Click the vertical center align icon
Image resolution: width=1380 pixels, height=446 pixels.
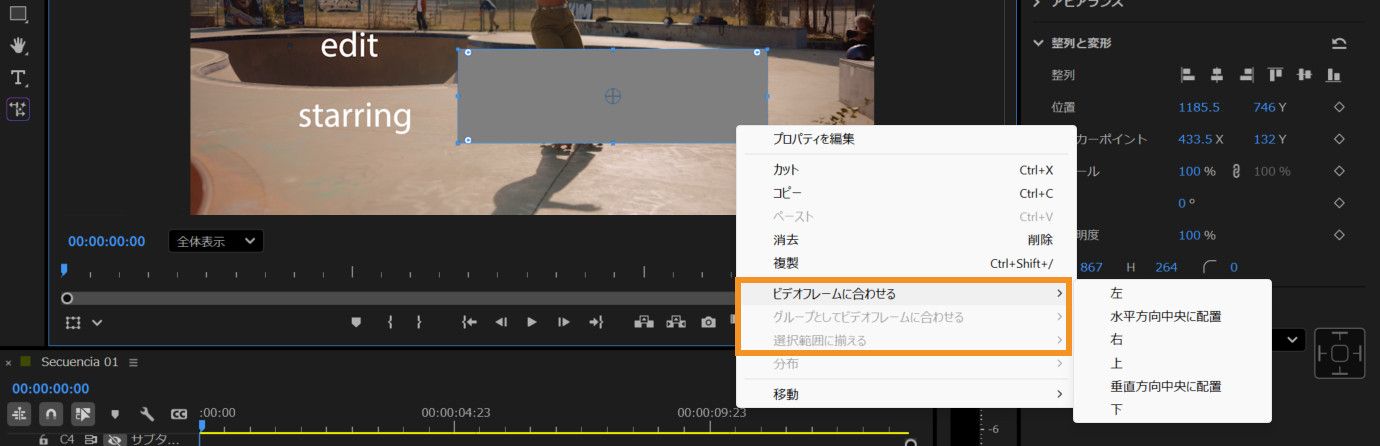(1304, 75)
